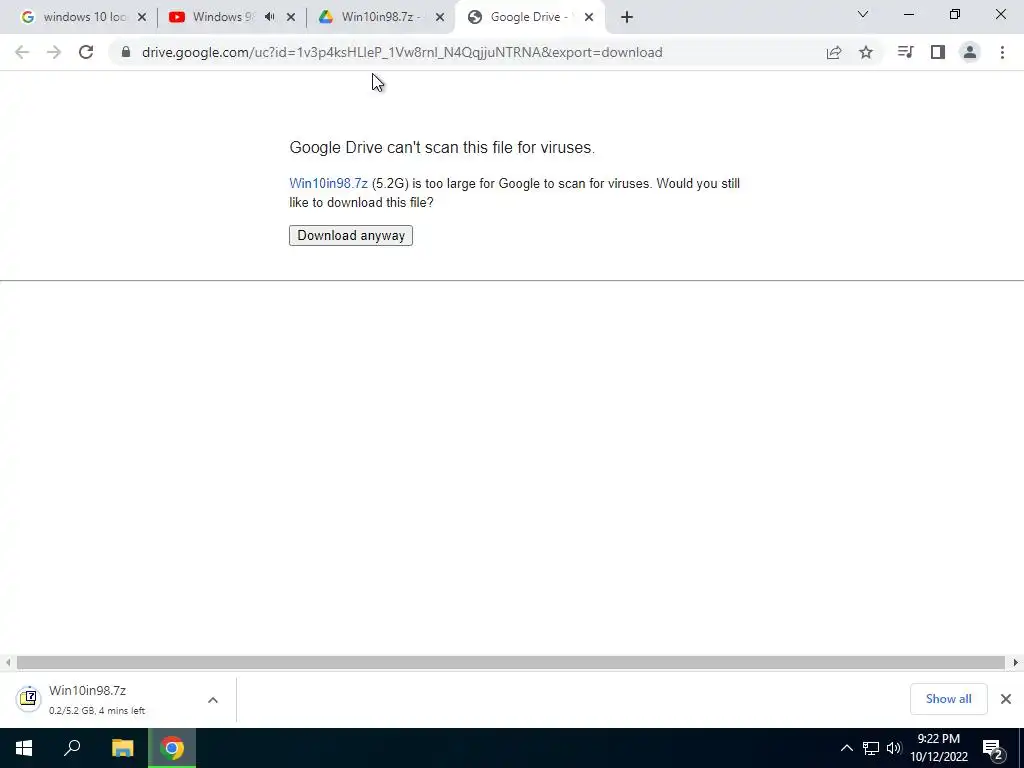The width and height of the screenshot is (1024, 768).
Task: Close the Win10in98.7z Drive tab
Action: [440, 17]
